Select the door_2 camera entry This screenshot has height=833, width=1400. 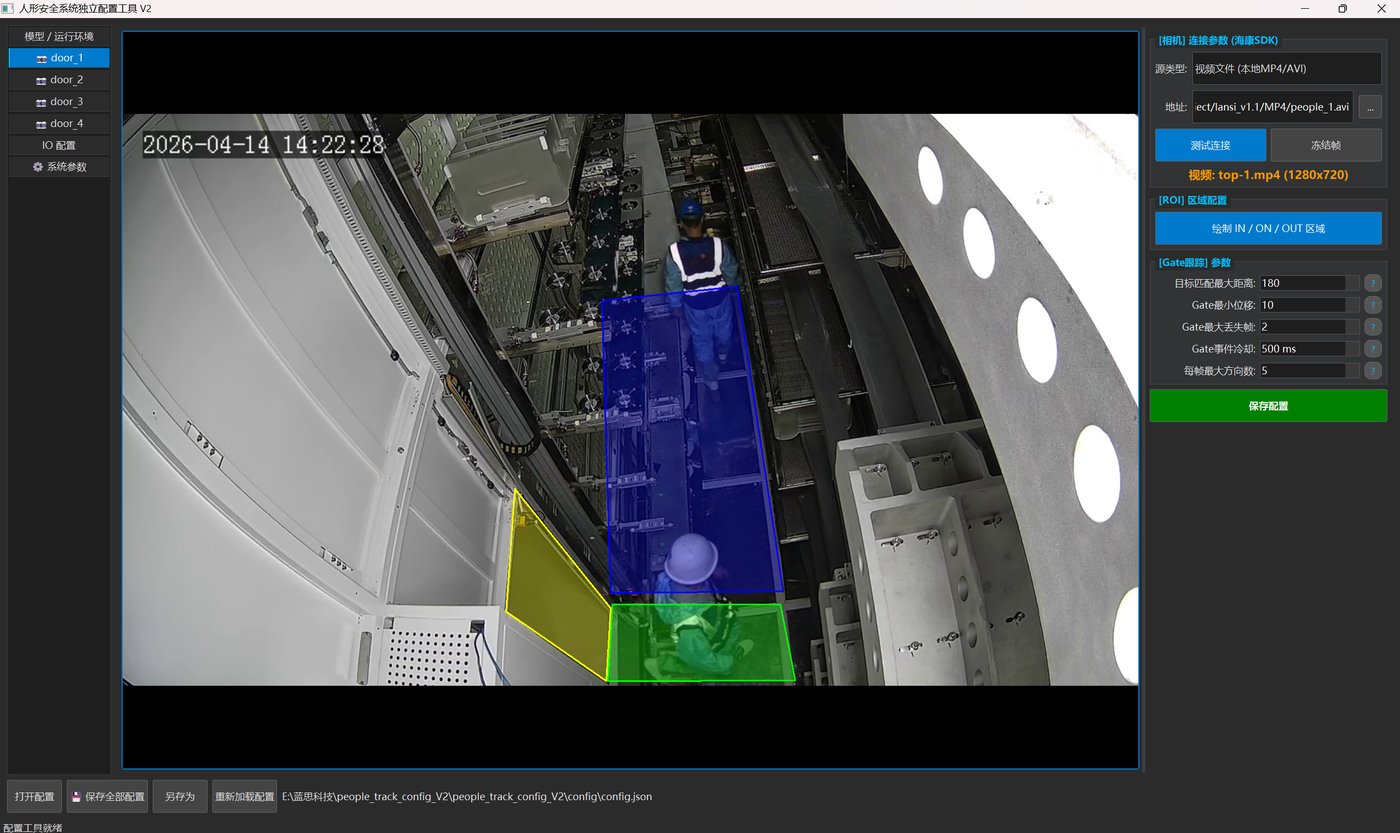click(59, 80)
